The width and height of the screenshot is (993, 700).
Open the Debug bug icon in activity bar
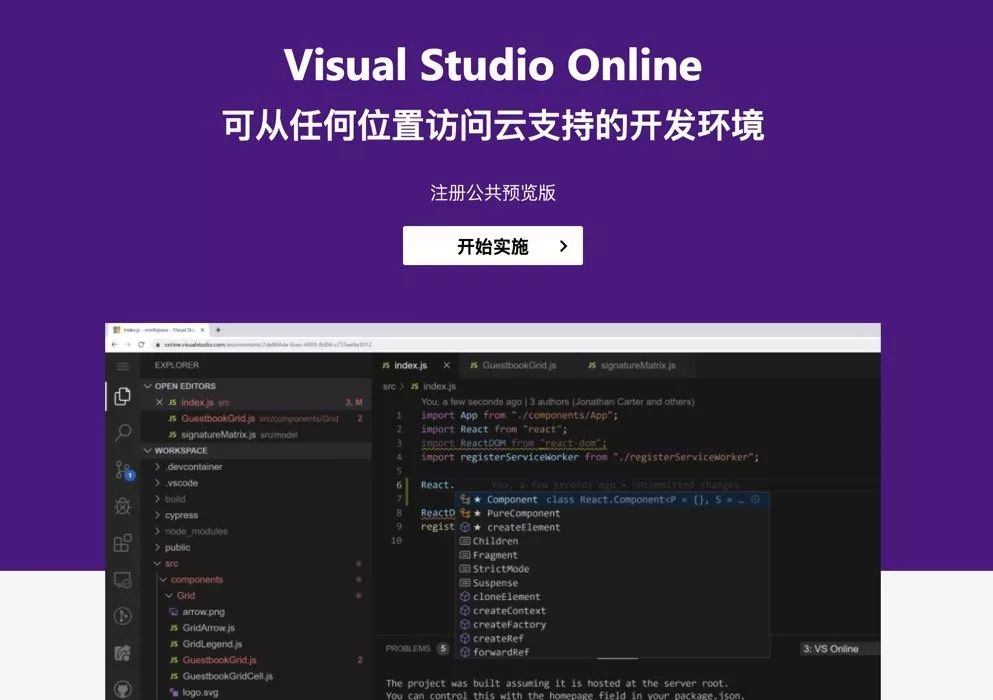tap(123, 506)
